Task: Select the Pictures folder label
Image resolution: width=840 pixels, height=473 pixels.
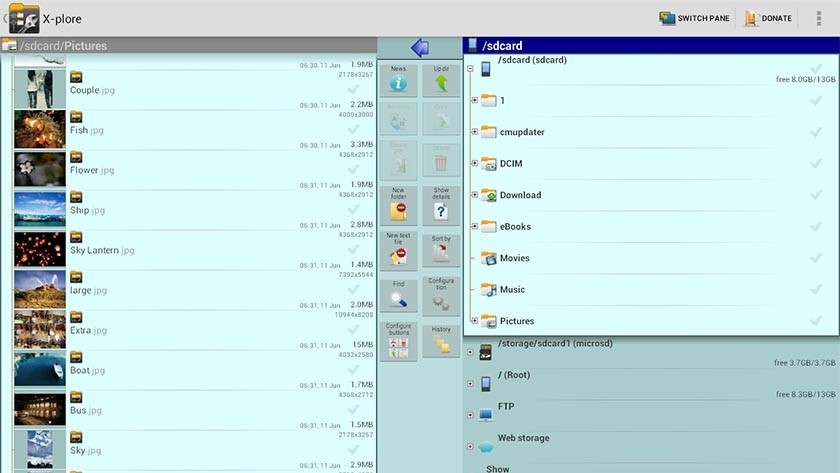Action: (517, 321)
